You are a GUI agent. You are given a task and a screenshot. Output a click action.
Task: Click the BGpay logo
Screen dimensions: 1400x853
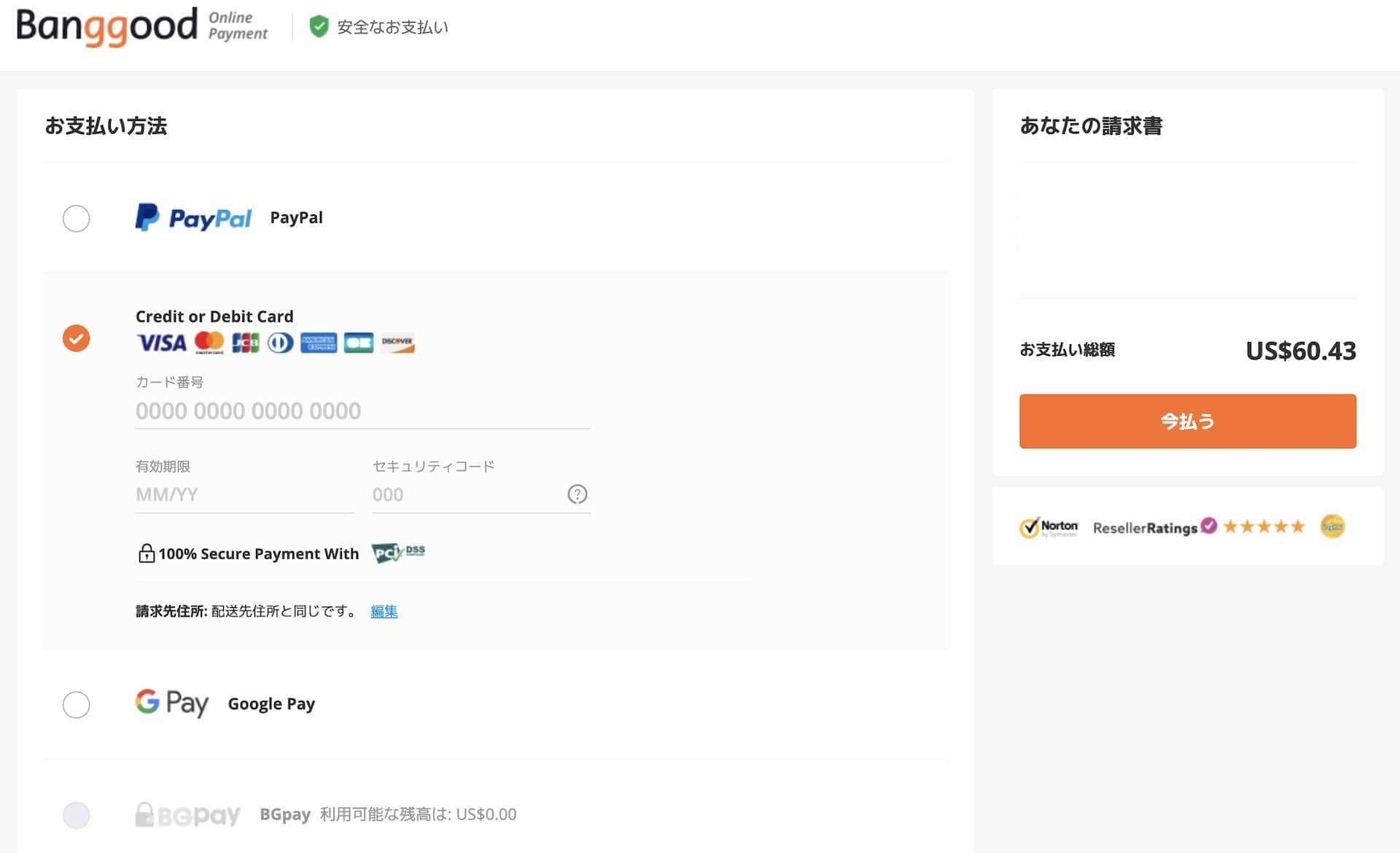187,814
